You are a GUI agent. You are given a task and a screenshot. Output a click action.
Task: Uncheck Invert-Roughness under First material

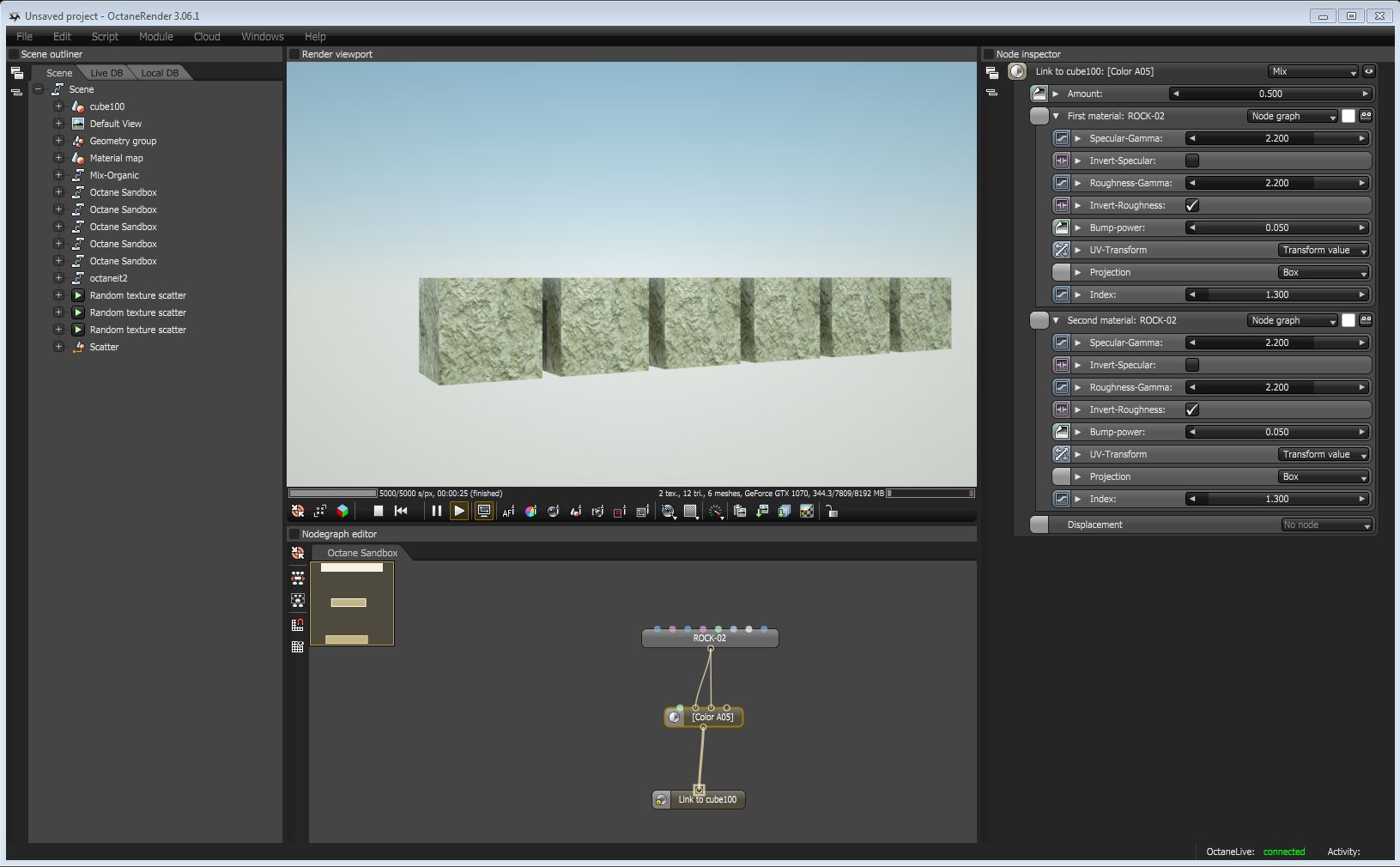tap(1192, 205)
